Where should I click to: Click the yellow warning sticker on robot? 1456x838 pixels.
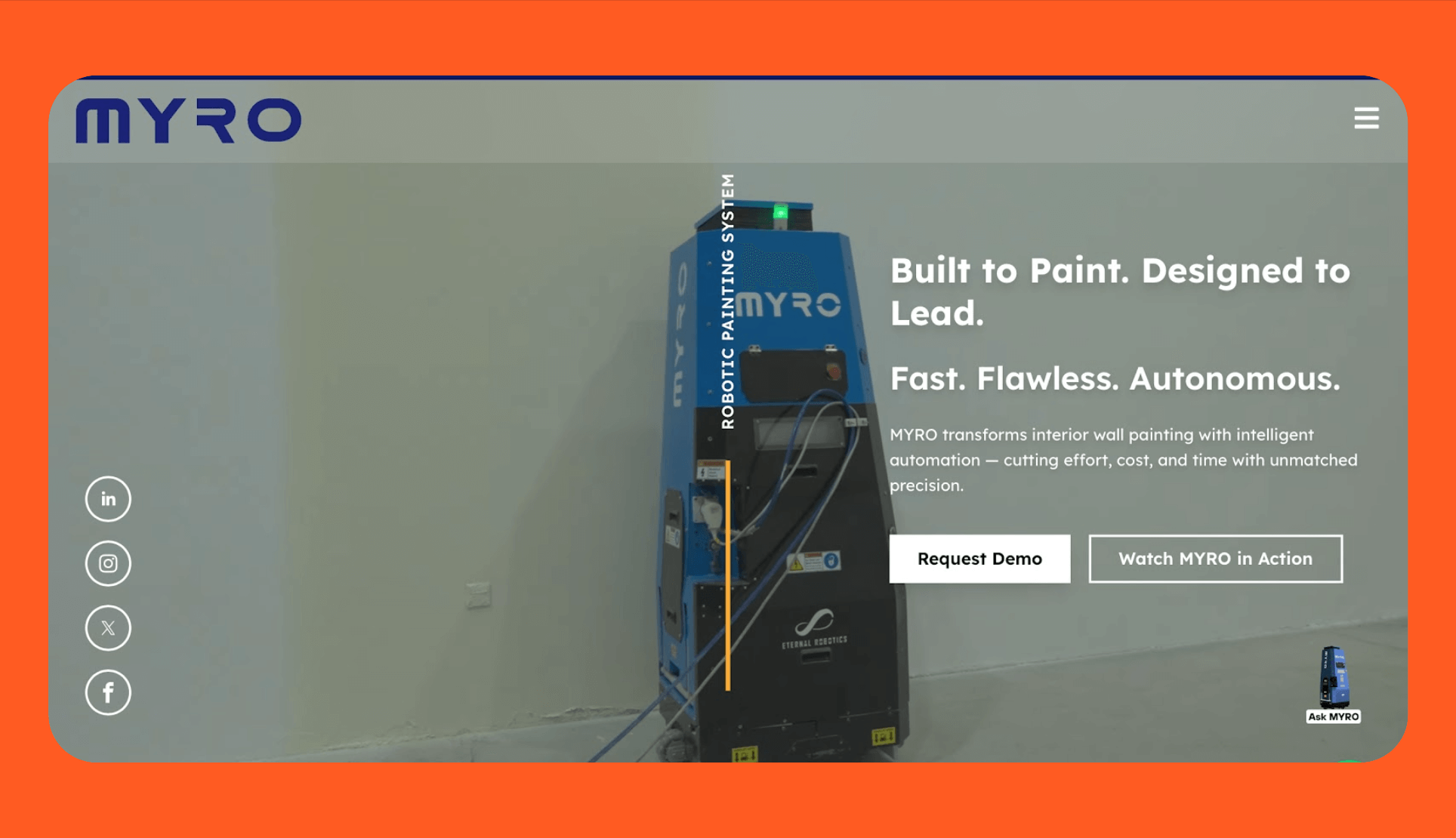796,562
